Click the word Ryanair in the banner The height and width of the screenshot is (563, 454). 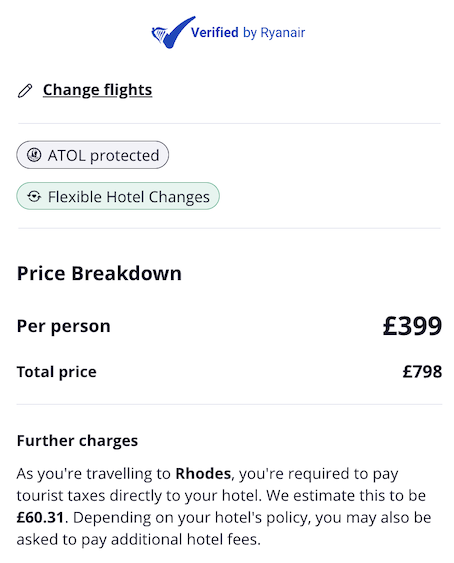pos(283,33)
